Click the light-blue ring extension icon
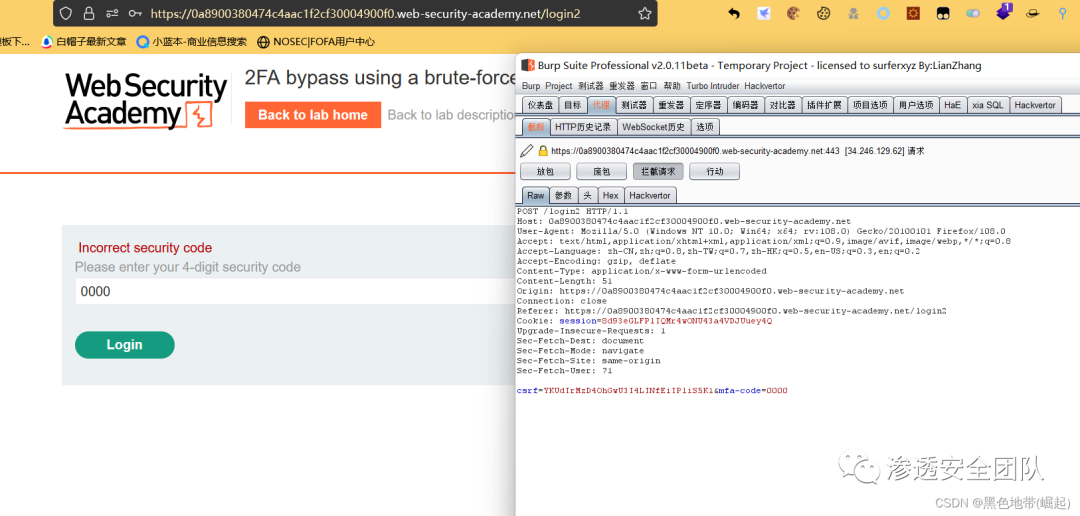 pyautogui.click(x=883, y=13)
